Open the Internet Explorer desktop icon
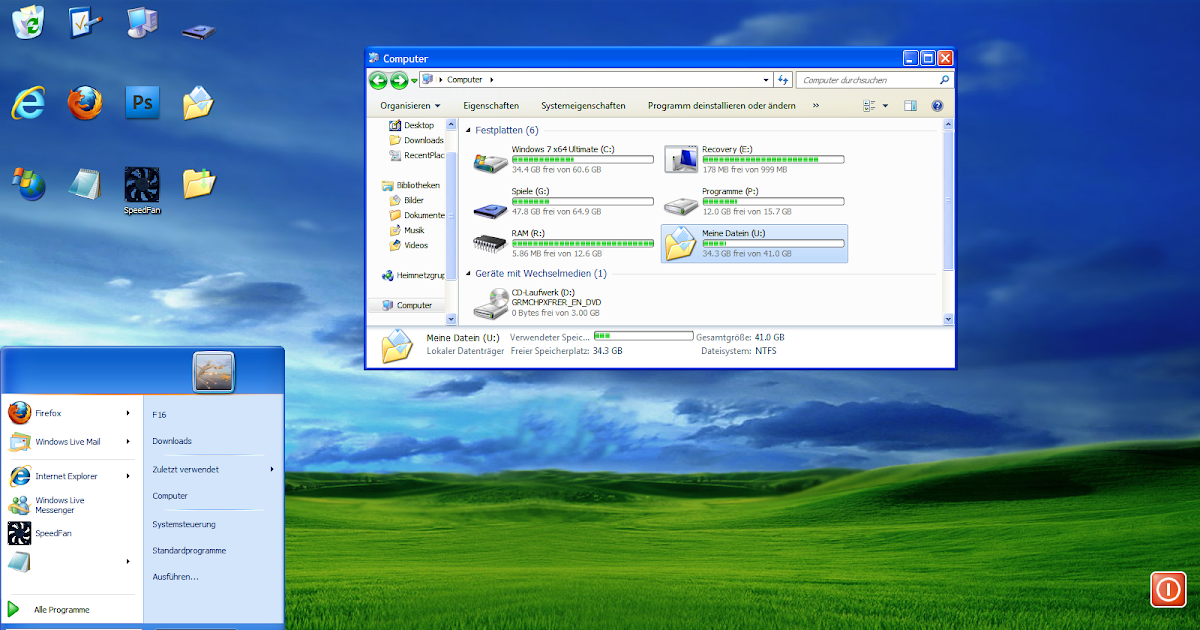This screenshot has height=630, width=1200. tap(28, 102)
